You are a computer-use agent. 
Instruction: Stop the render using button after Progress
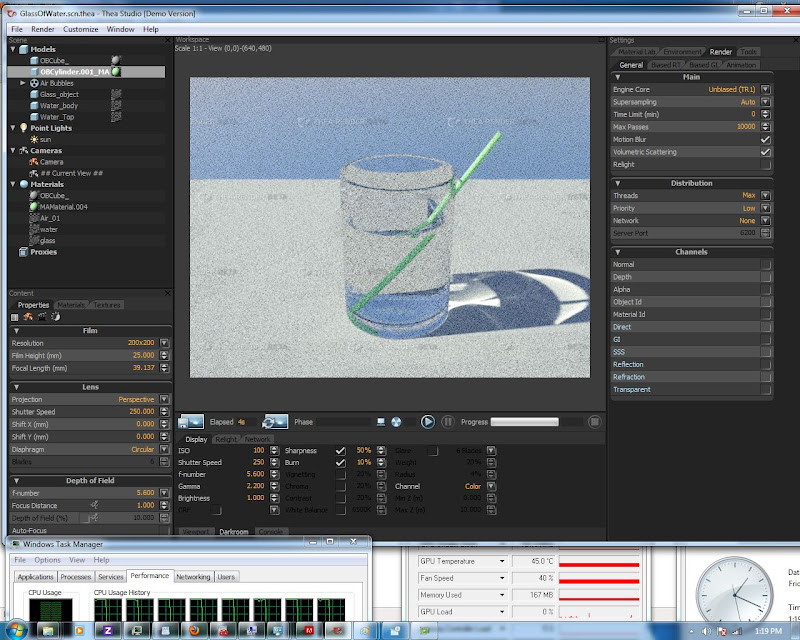coord(597,422)
